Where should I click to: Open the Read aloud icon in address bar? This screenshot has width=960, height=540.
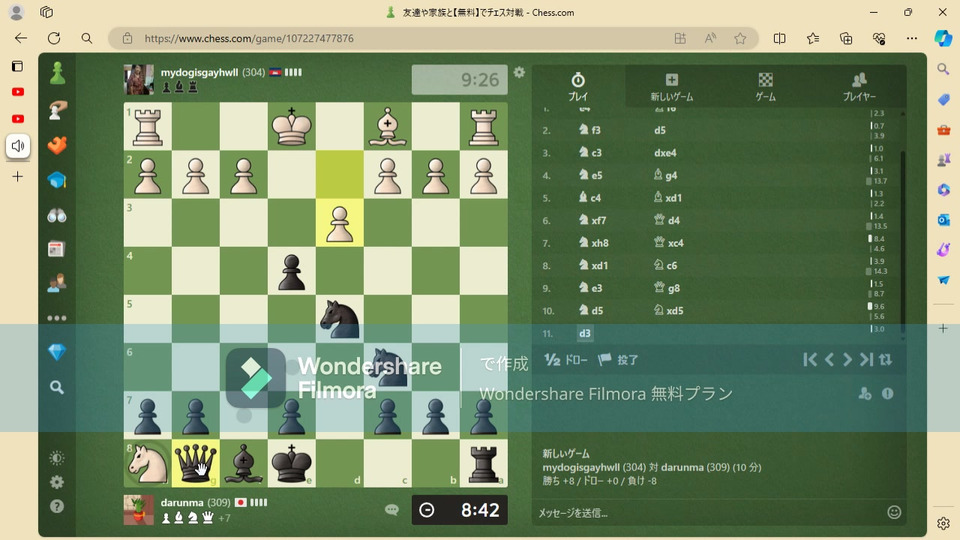tap(710, 39)
